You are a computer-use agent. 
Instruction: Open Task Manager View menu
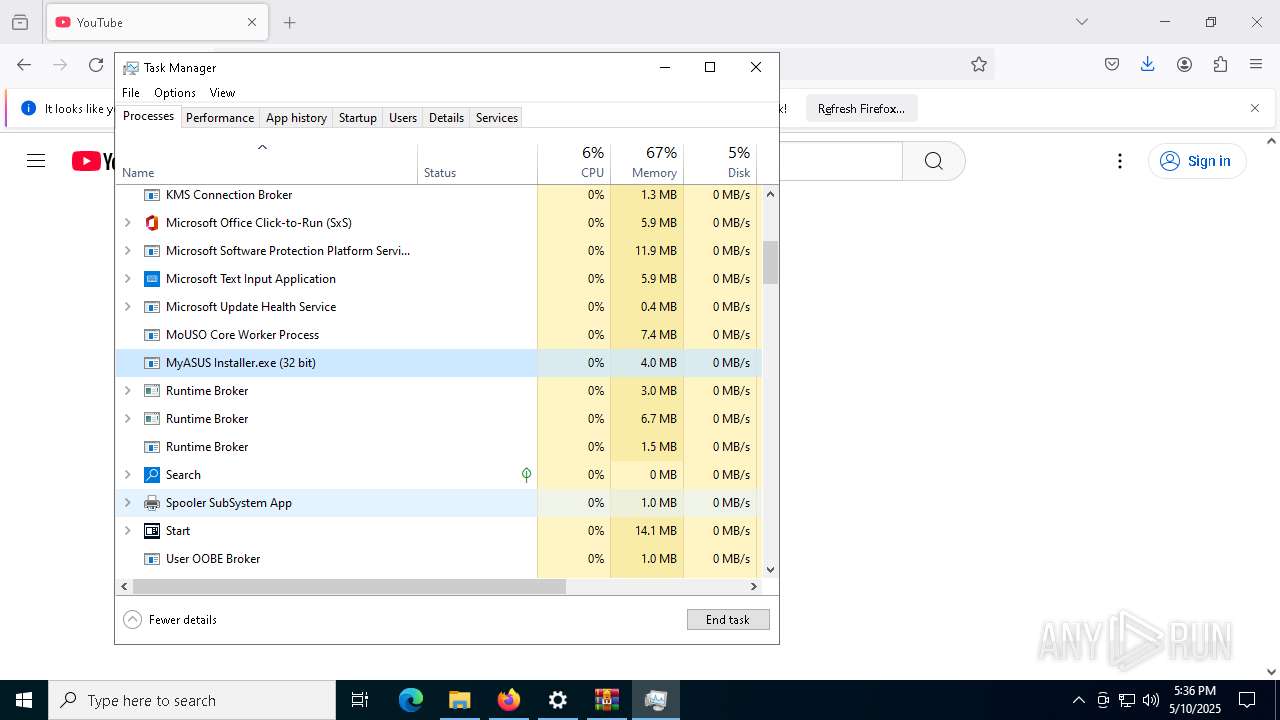click(x=222, y=93)
